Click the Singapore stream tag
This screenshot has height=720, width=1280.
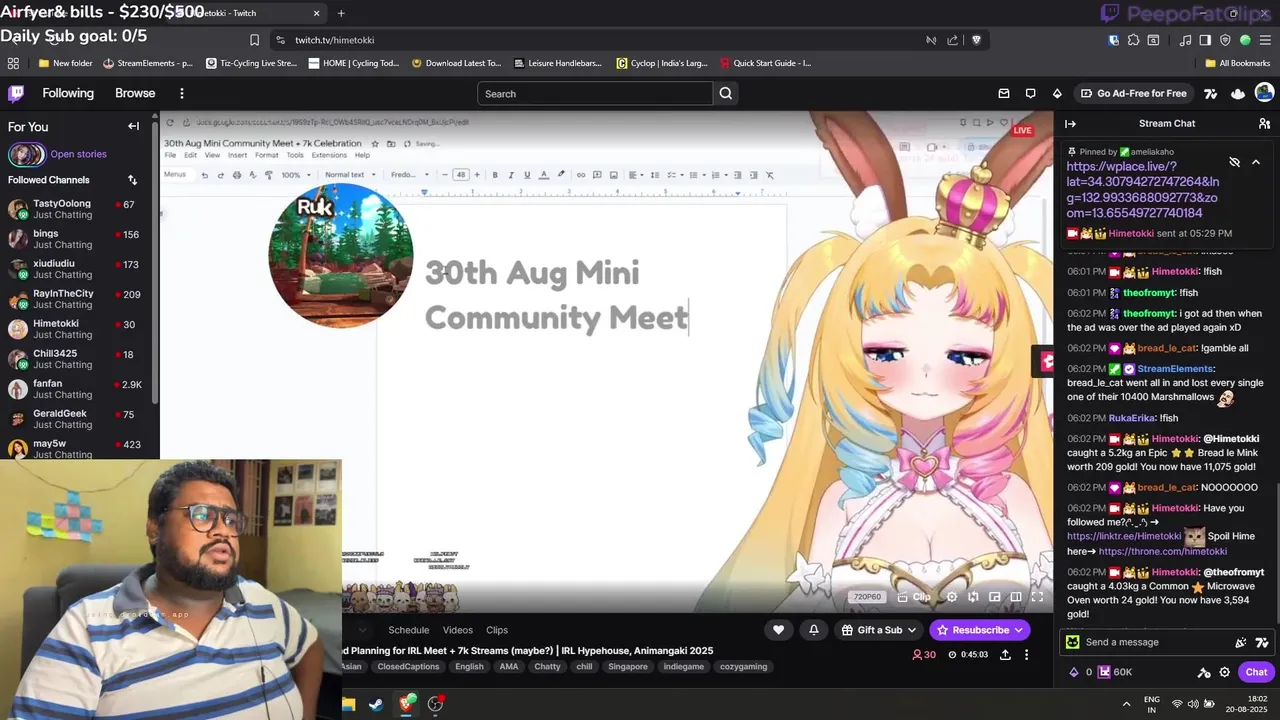point(628,667)
